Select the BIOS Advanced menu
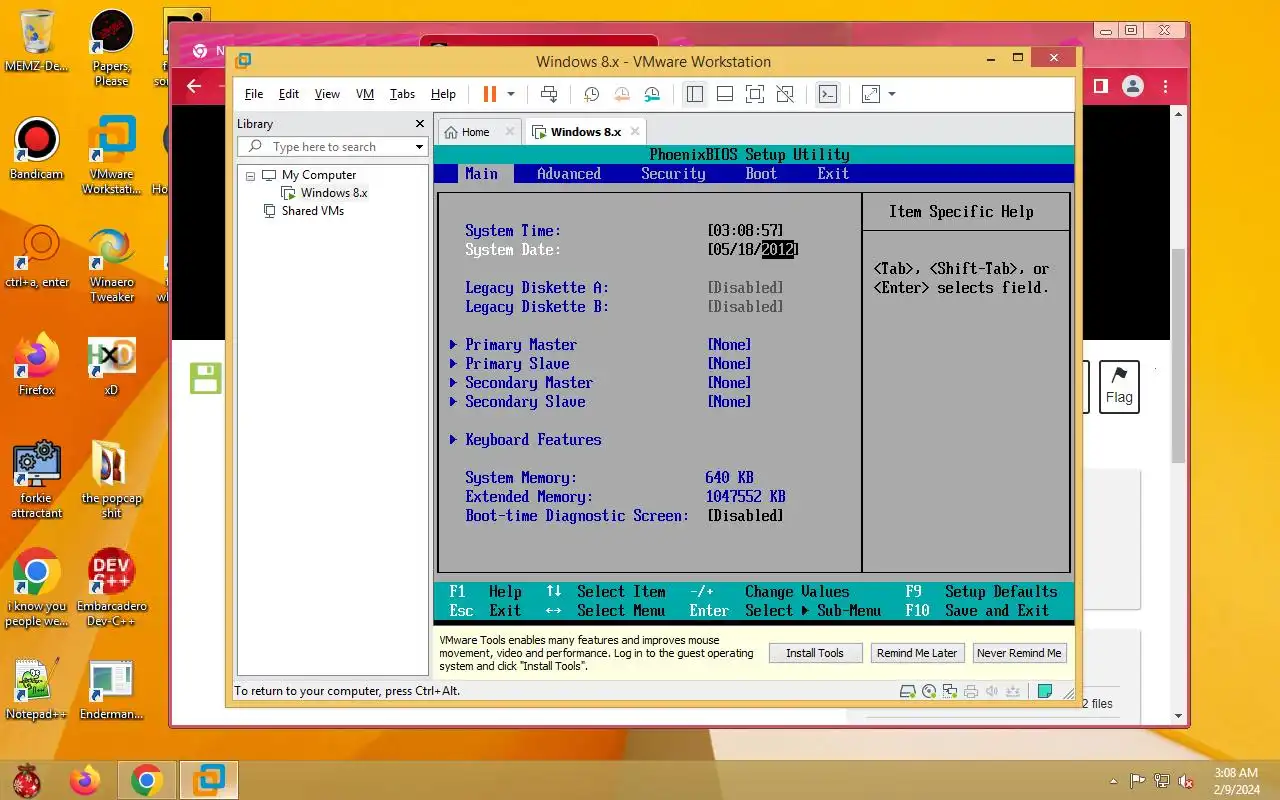The height and width of the screenshot is (800, 1280). click(569, 173)
